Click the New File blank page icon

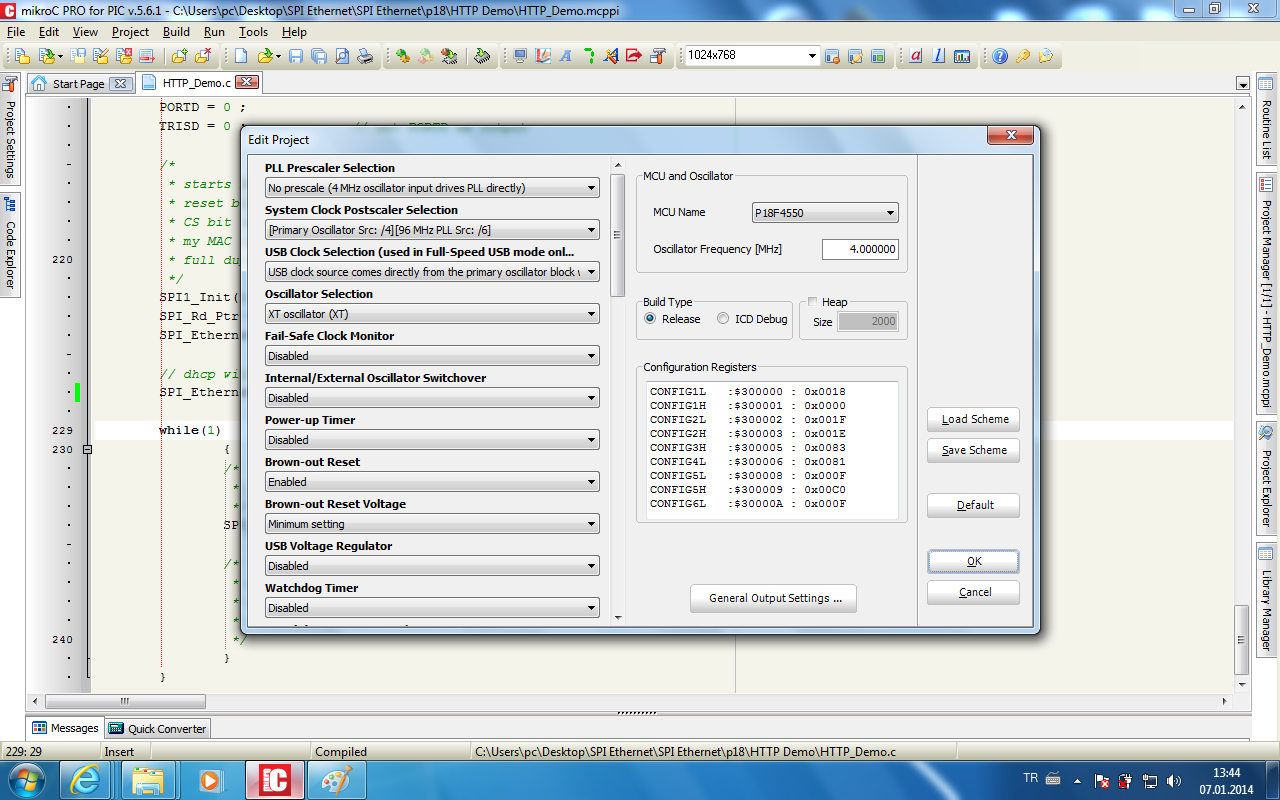241,56
